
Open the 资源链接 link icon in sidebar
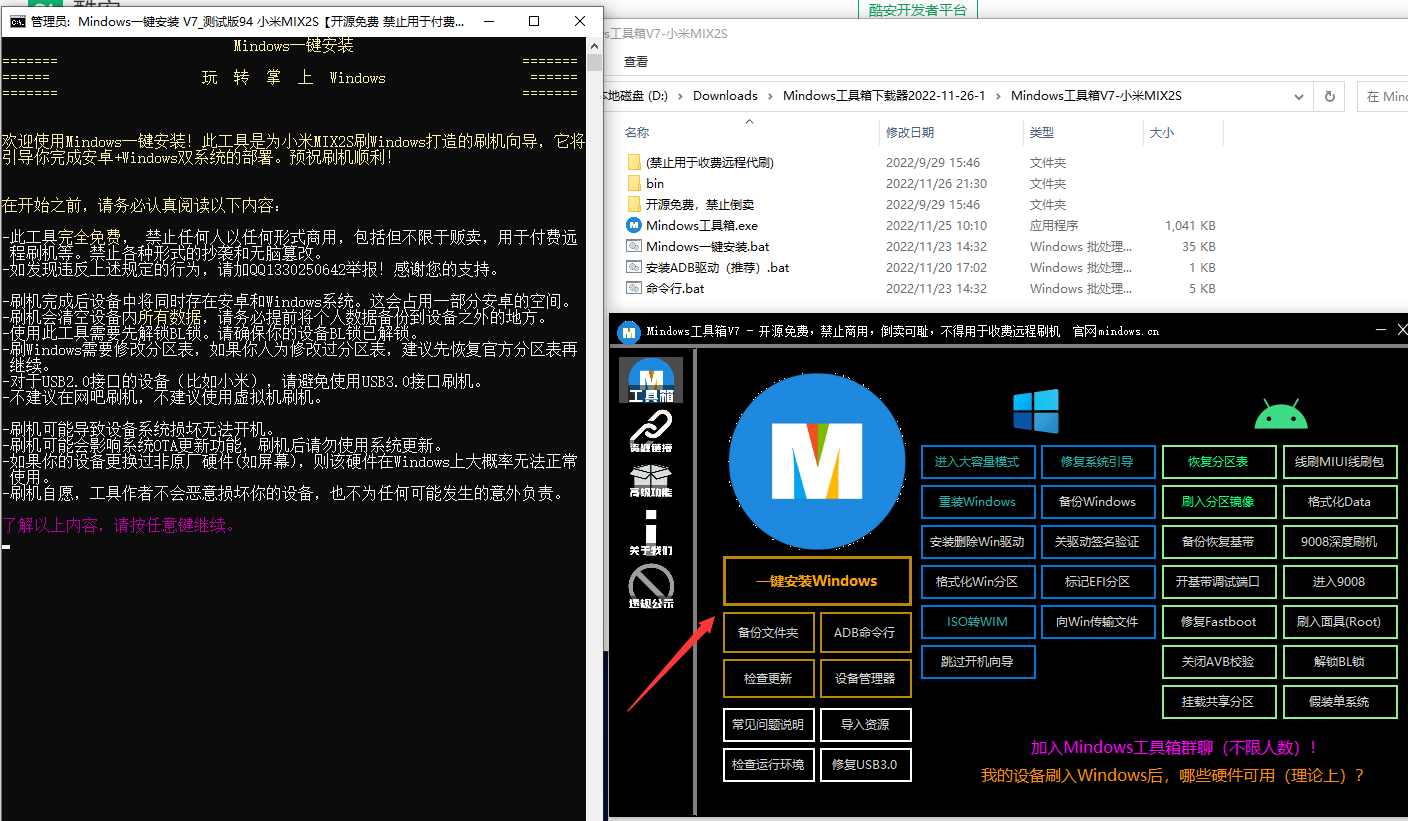[651, 432]
